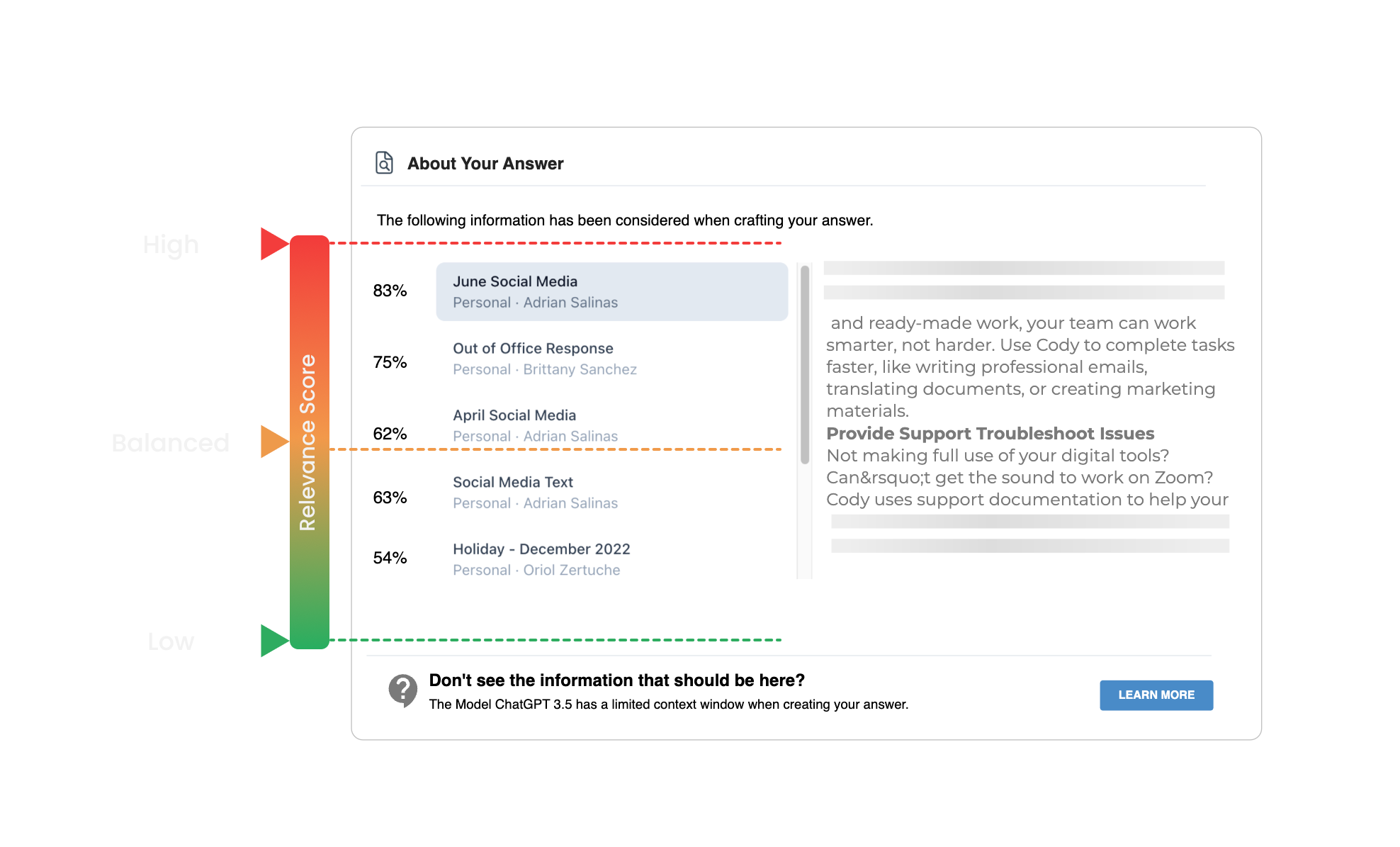Viewport: 1400px width, 847px height.
Task: Click the 54% relevance score
Action: [390, 558]
